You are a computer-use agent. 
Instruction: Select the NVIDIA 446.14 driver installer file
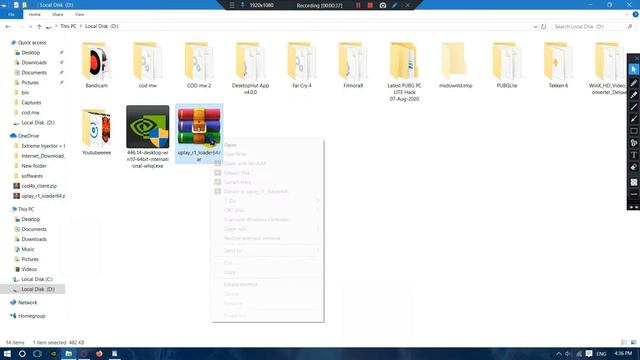(148, 137)
